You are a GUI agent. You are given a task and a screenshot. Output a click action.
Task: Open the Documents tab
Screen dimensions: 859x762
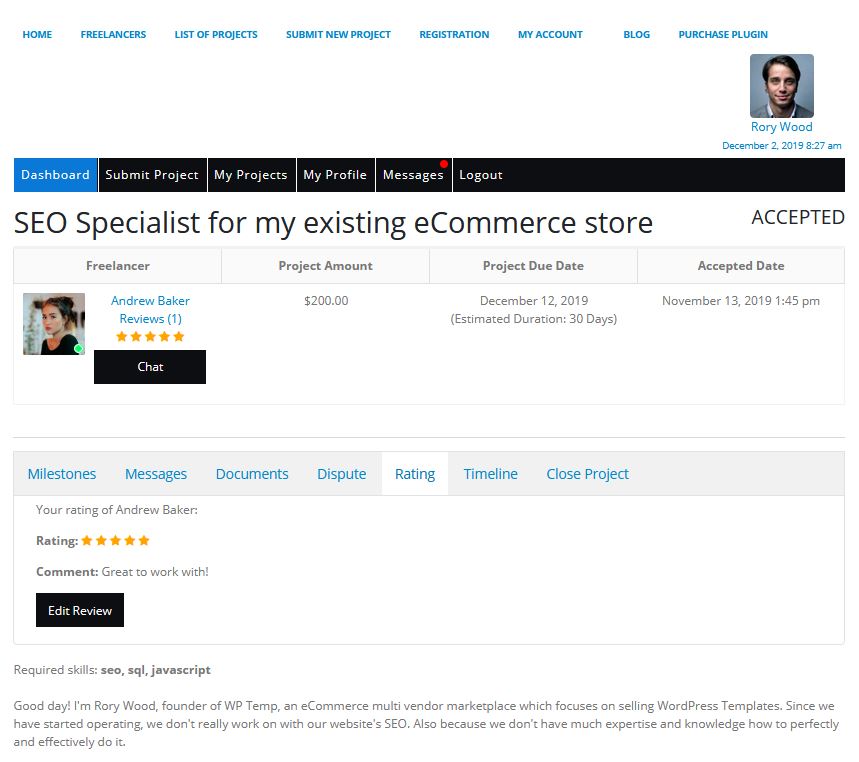[x=252, y=474]
